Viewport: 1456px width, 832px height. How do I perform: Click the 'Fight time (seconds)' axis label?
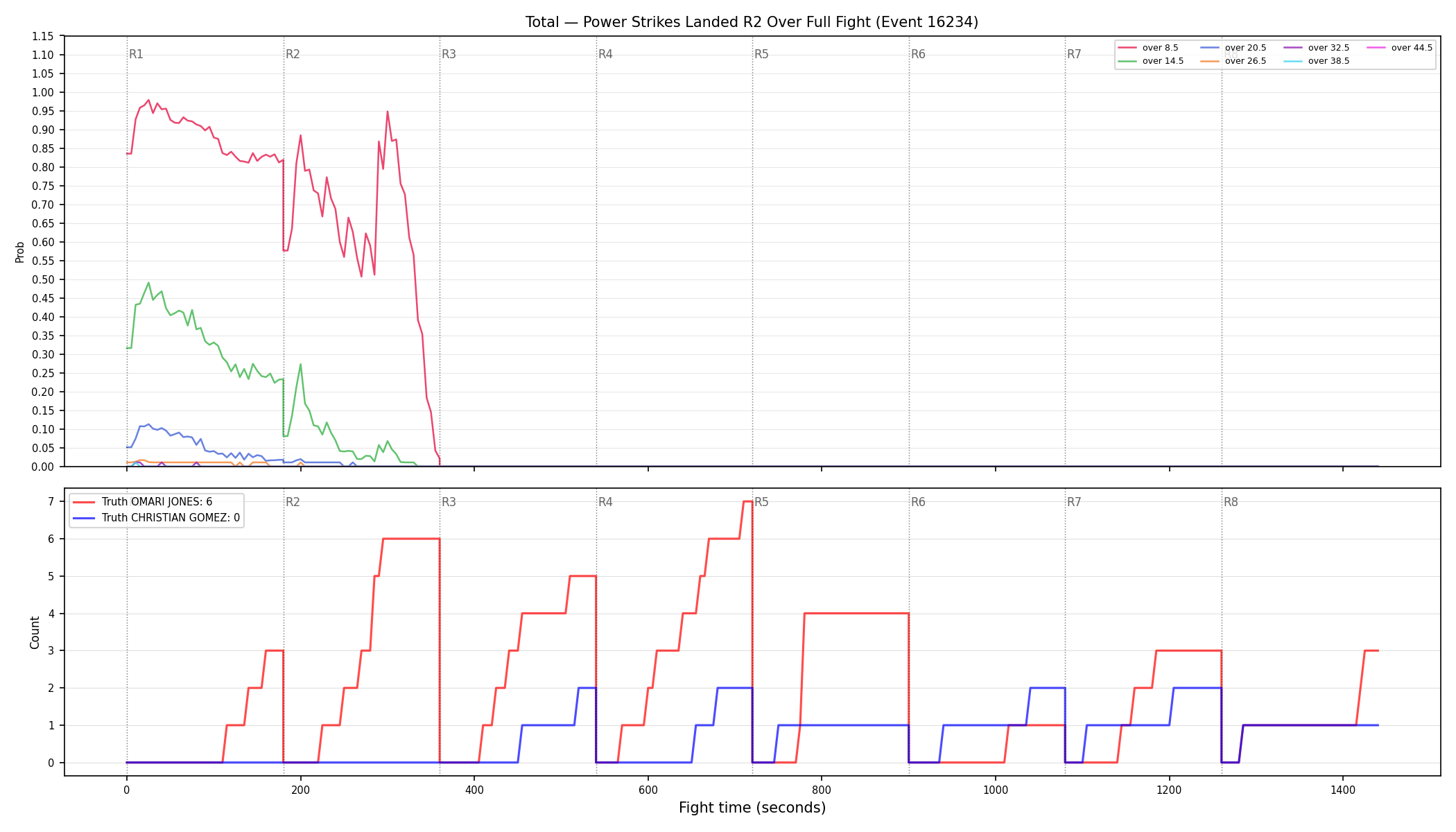[x=752, y=808]
